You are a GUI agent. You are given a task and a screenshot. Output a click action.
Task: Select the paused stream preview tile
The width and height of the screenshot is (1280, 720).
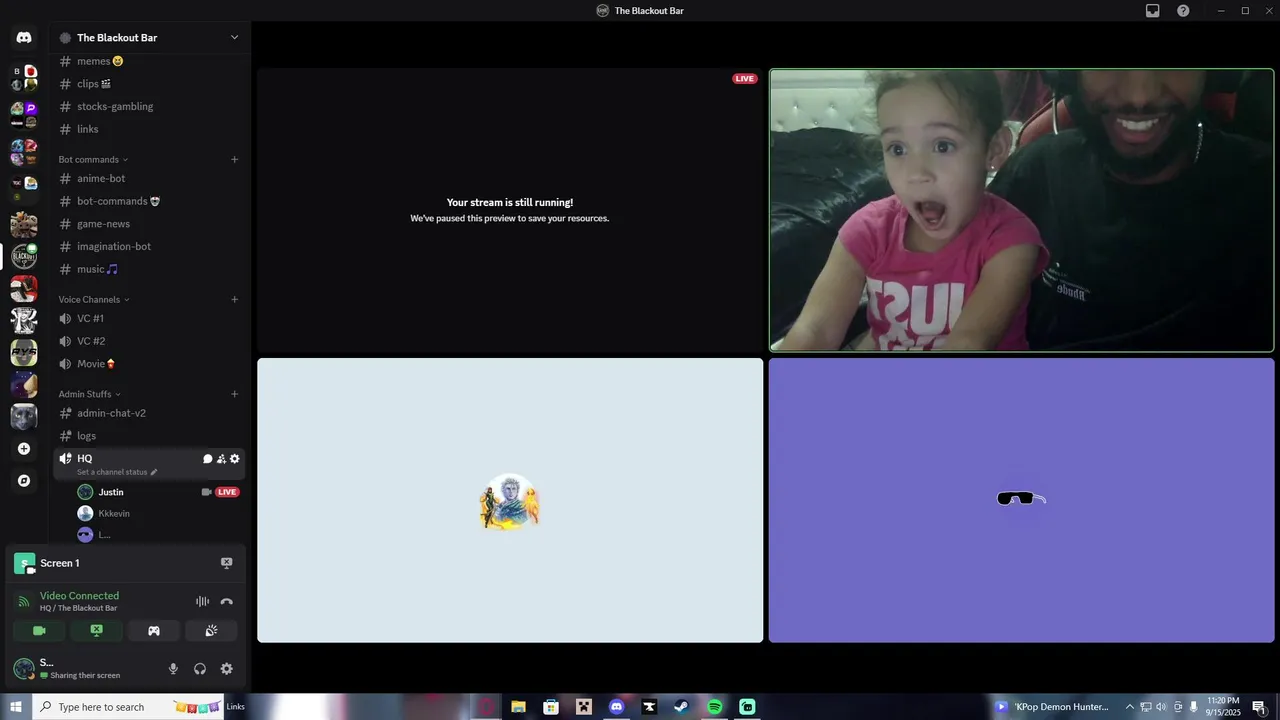click(510, 210)
